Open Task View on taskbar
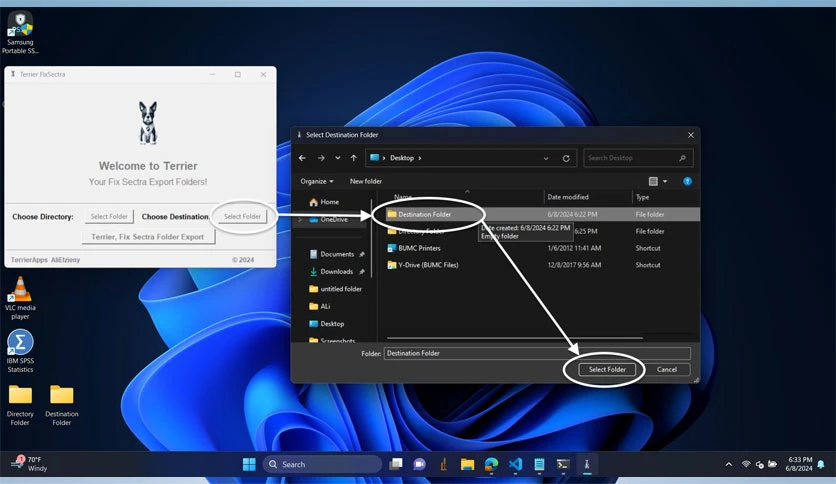Screen dimensions: 836x484 point(396,464)
